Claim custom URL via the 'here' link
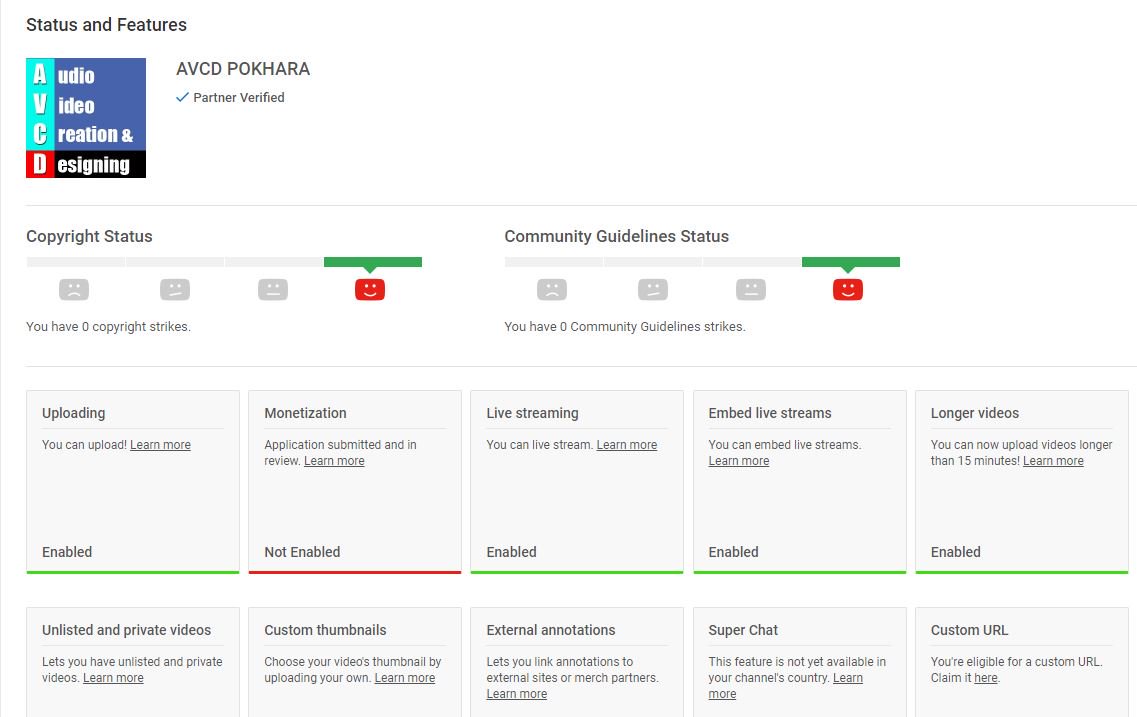Image resolution: width=1137 pixels, height=717 pixels. click(x=985, y=678)
